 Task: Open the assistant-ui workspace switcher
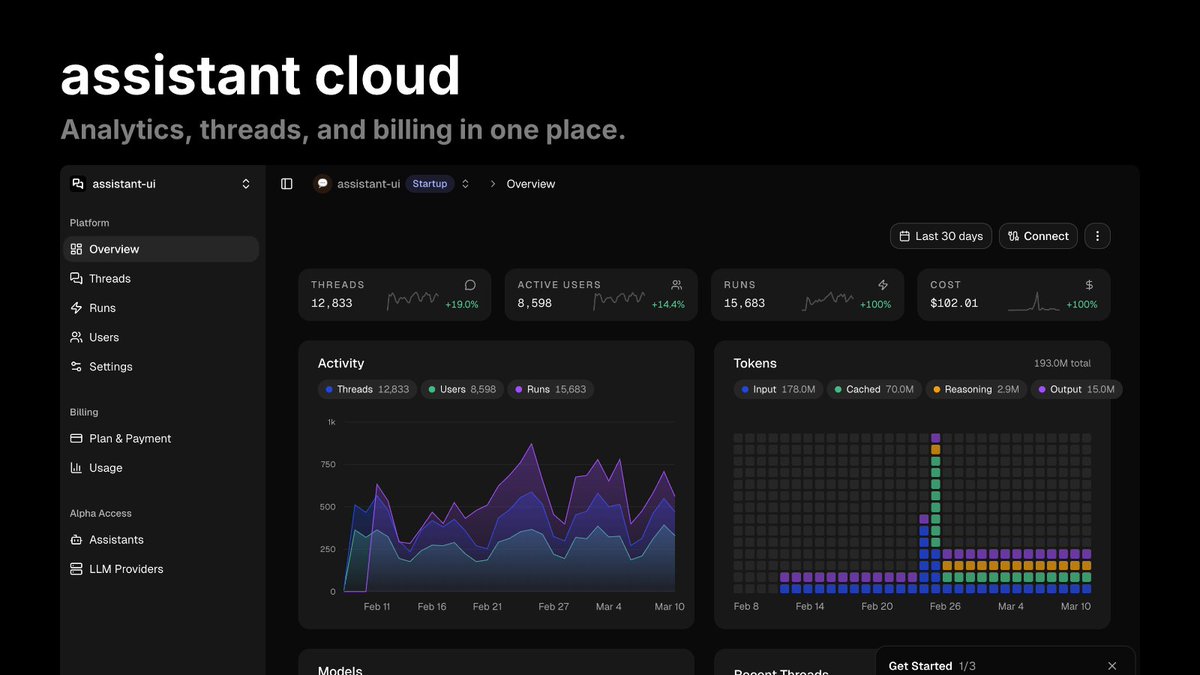tap(162, 184)
